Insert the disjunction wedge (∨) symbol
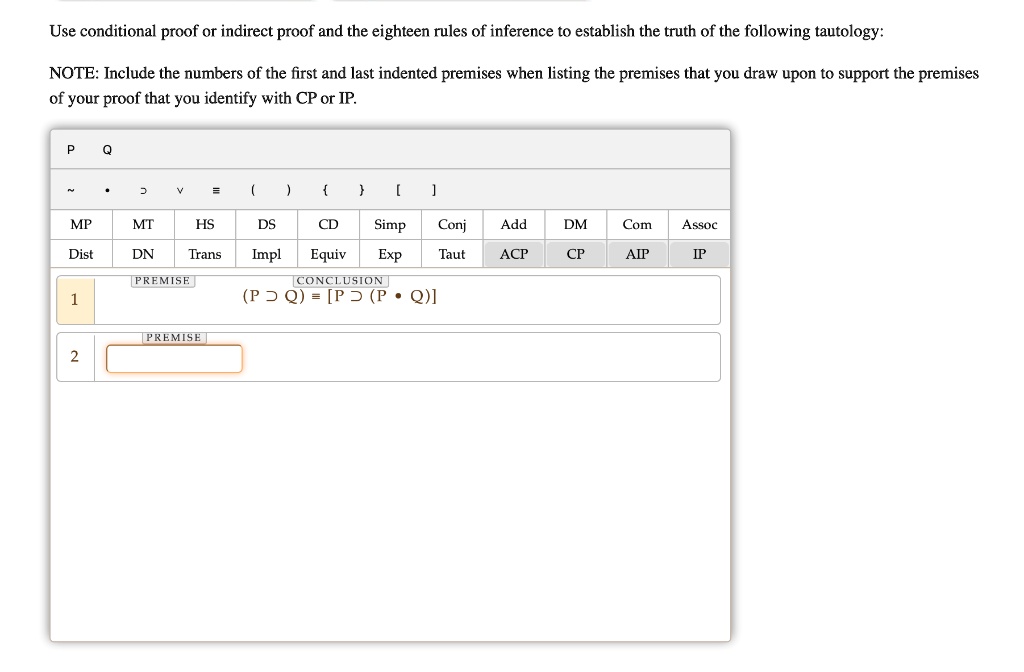1024x672 pixels. (180, 190)
